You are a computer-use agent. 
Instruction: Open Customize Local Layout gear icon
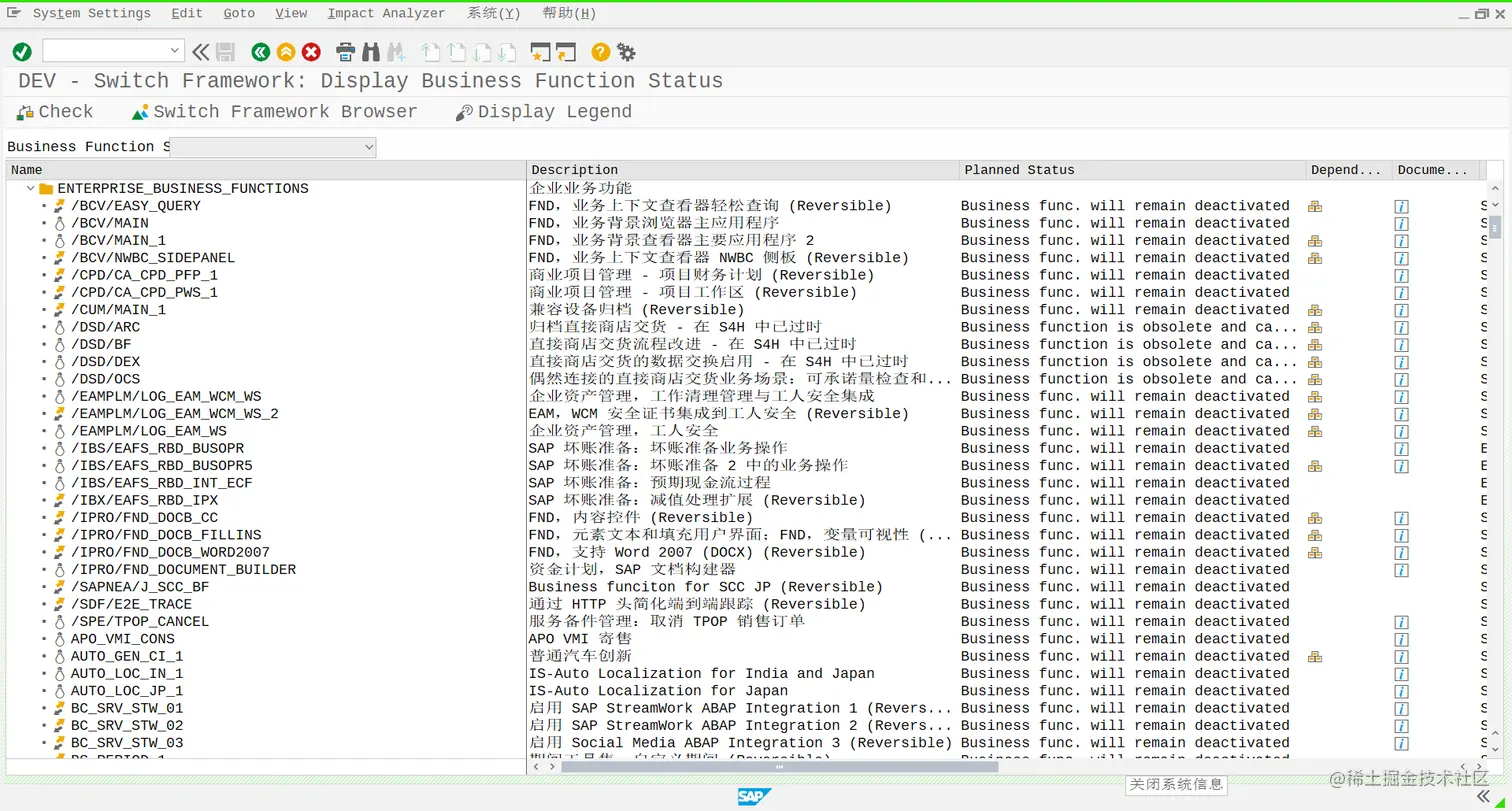[626, 52]
